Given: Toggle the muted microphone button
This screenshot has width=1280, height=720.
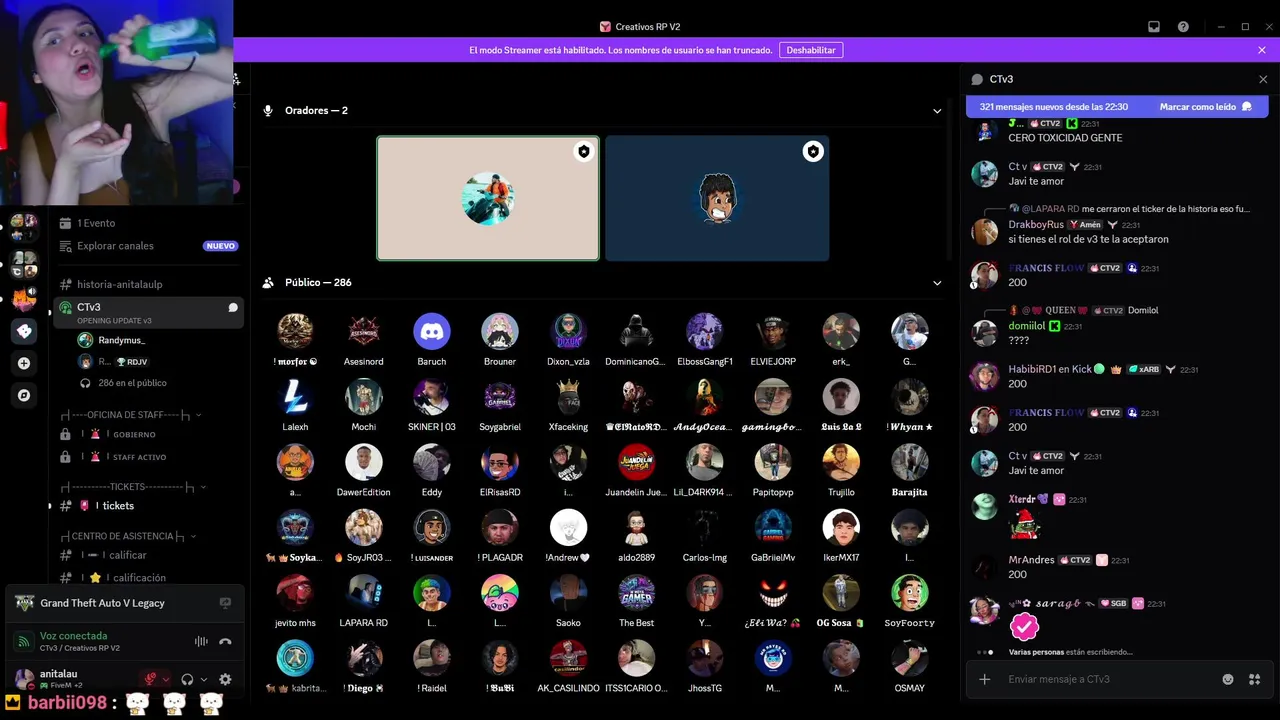Looking at the screenshot, I should coord(150,679).
